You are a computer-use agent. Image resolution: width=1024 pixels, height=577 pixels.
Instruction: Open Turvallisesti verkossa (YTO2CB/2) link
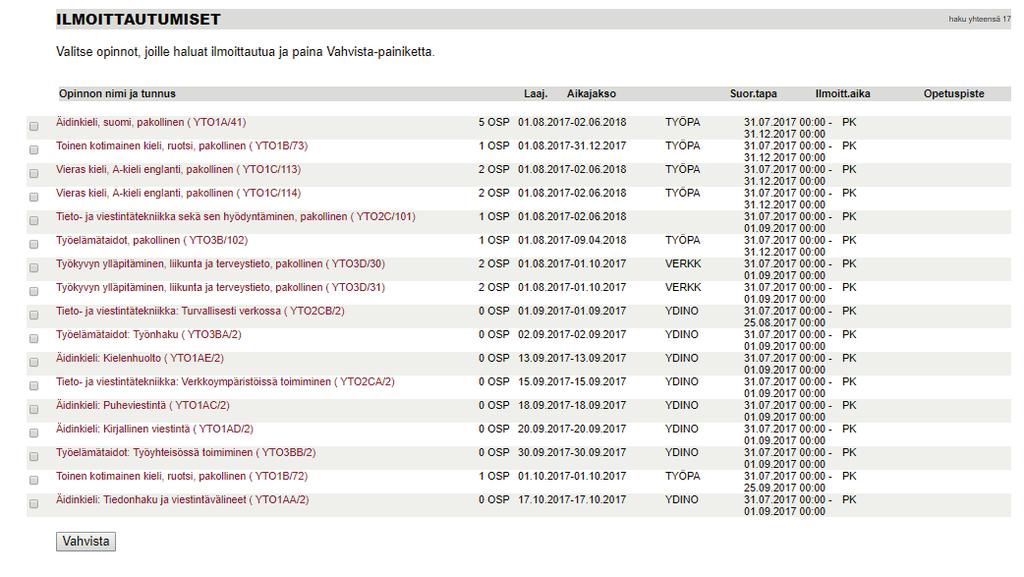click(200, 311)
